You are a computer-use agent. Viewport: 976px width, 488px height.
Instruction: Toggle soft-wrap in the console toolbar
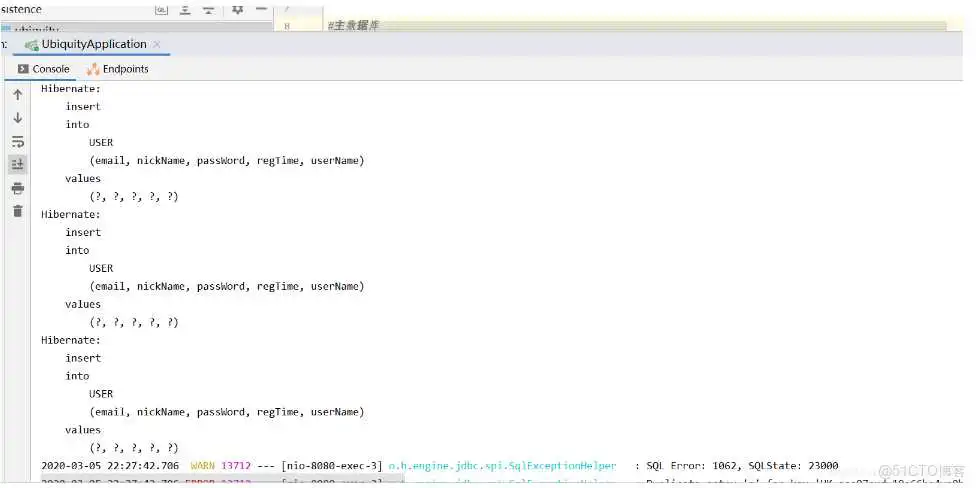(17, 141)
